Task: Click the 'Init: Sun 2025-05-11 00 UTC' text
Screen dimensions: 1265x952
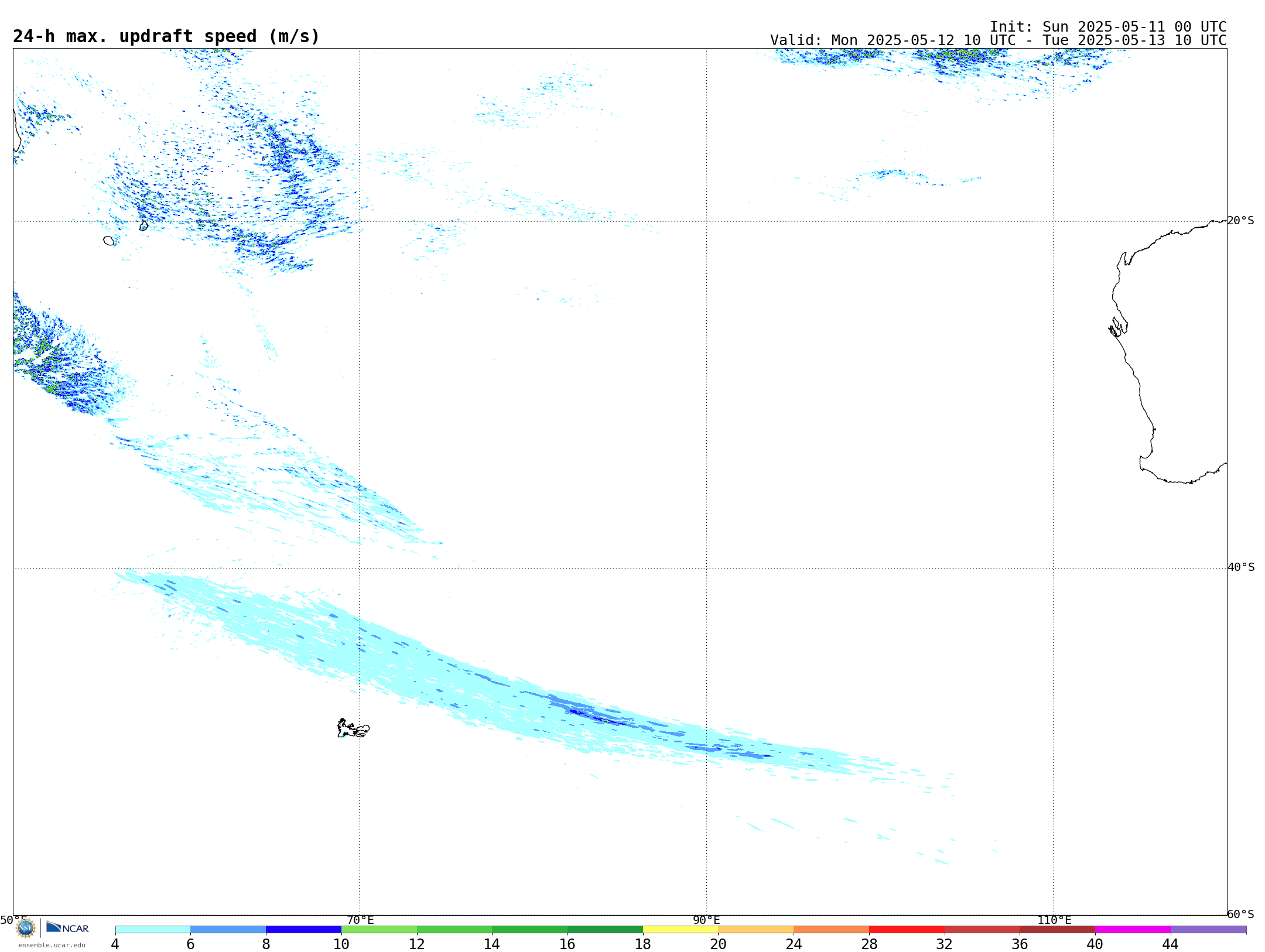Action: pos(1108,27)
